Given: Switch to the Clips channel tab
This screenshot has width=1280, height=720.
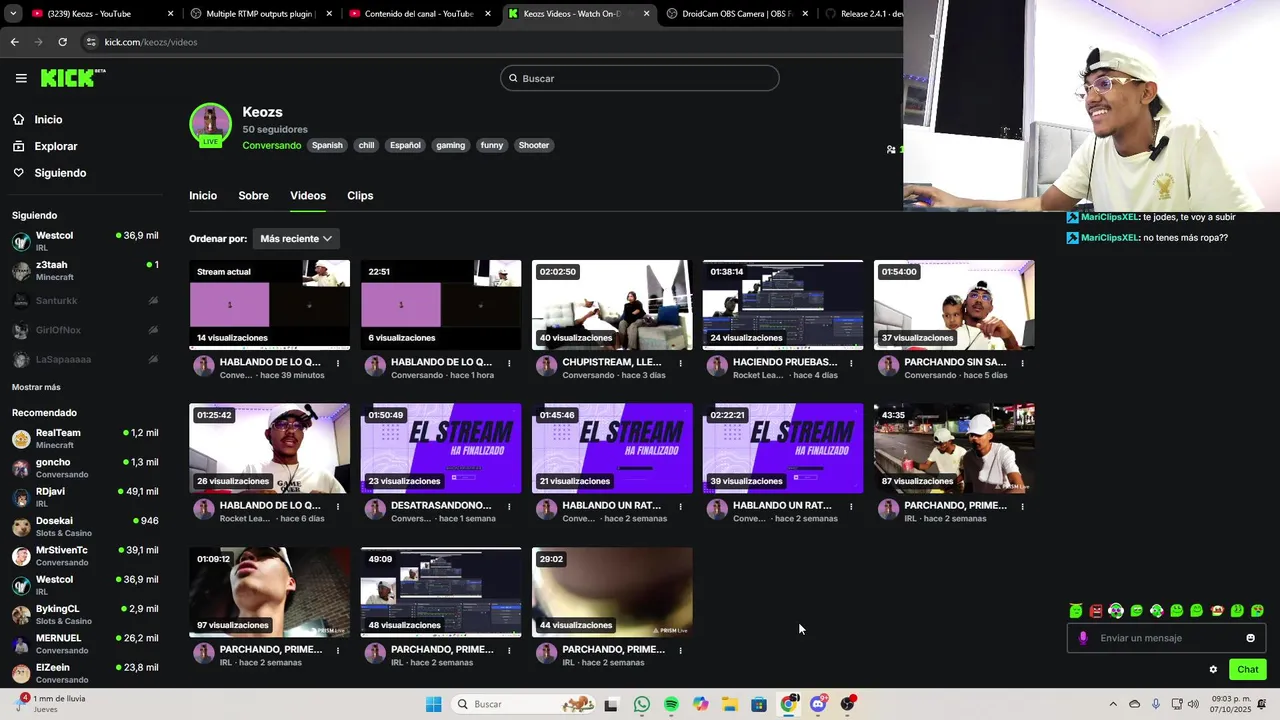Looking at the screenshot, I should pos(360,196).
